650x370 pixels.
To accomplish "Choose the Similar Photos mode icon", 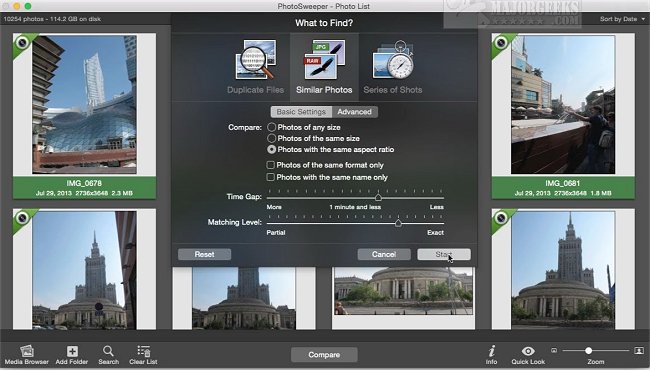I will [x=324, y=59].
